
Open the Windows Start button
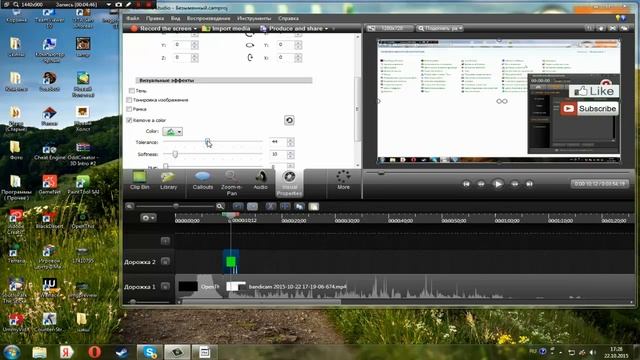pyautogui.click(x=12, y=352)
